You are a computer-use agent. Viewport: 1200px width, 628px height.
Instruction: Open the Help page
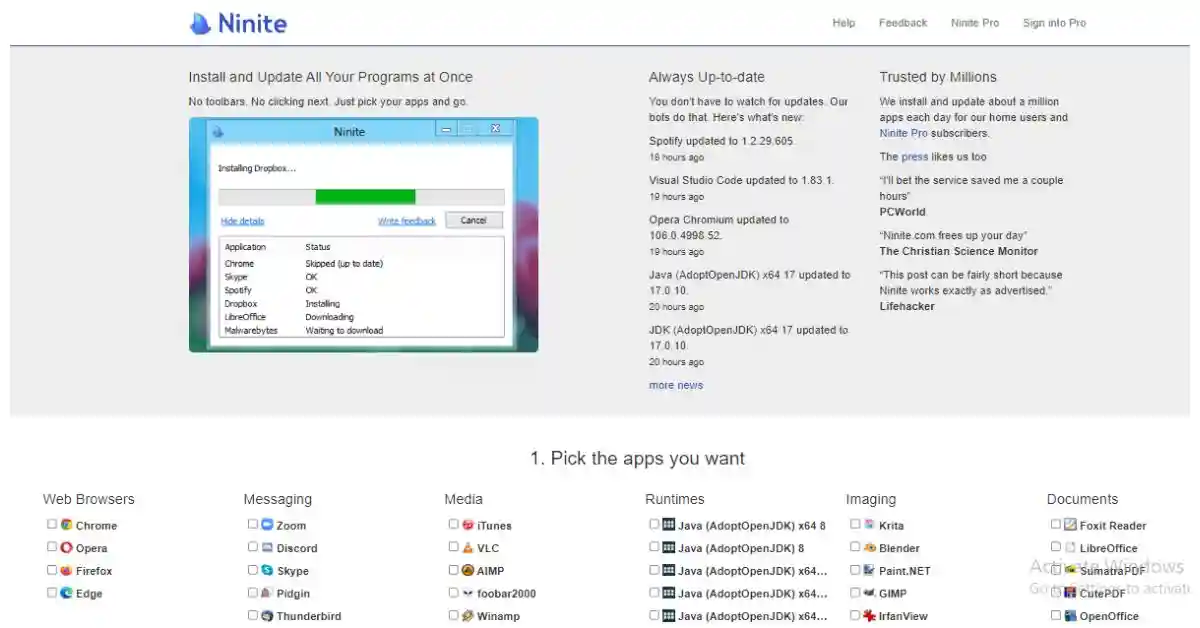844,23
